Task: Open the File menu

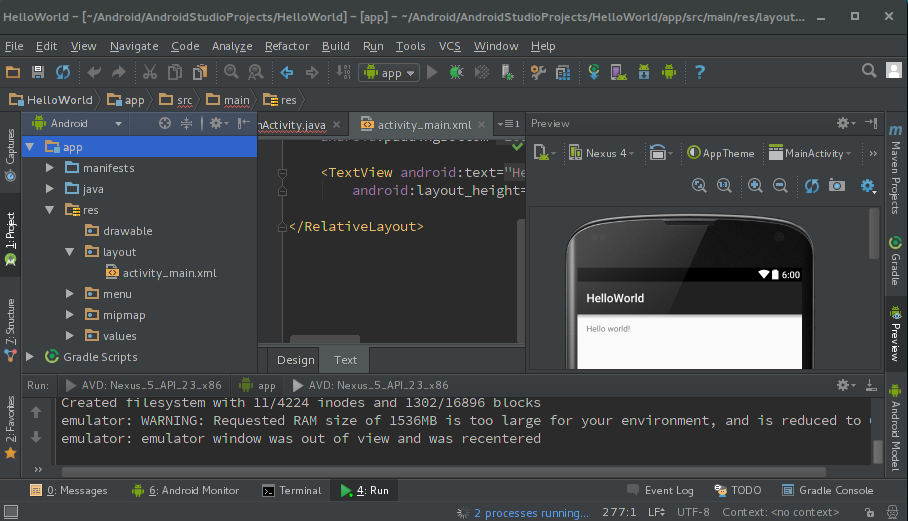Action: click(14, 46)
